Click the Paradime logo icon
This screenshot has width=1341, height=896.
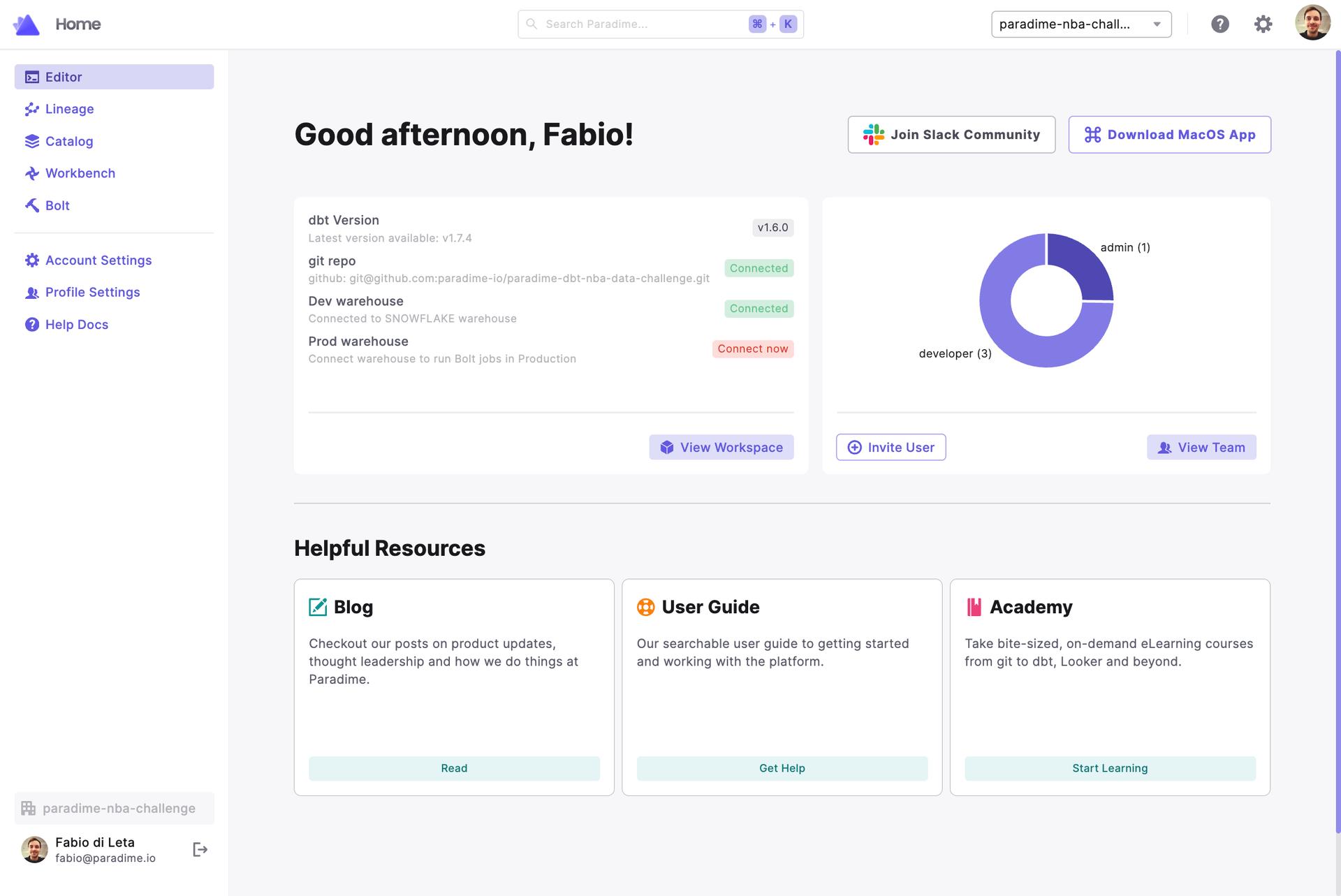[27, 24]
